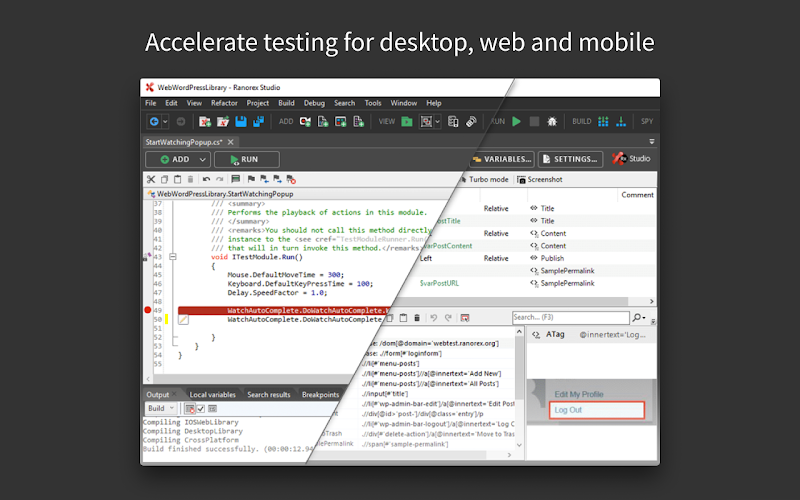Switch to the Breakpoints tab
800x500 pixels.
click(320, 395)
